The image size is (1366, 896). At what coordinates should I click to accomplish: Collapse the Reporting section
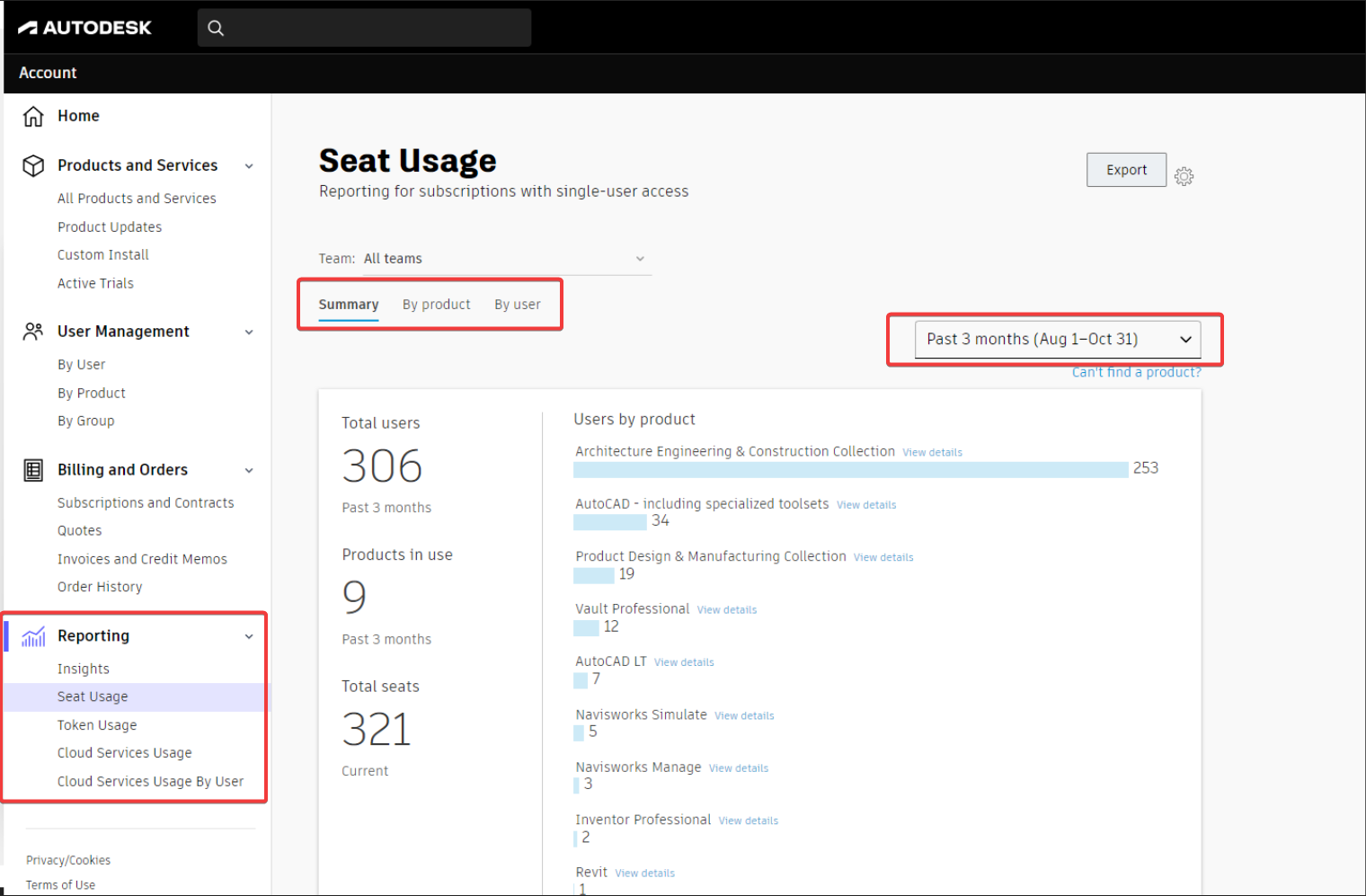coord(249,637)
